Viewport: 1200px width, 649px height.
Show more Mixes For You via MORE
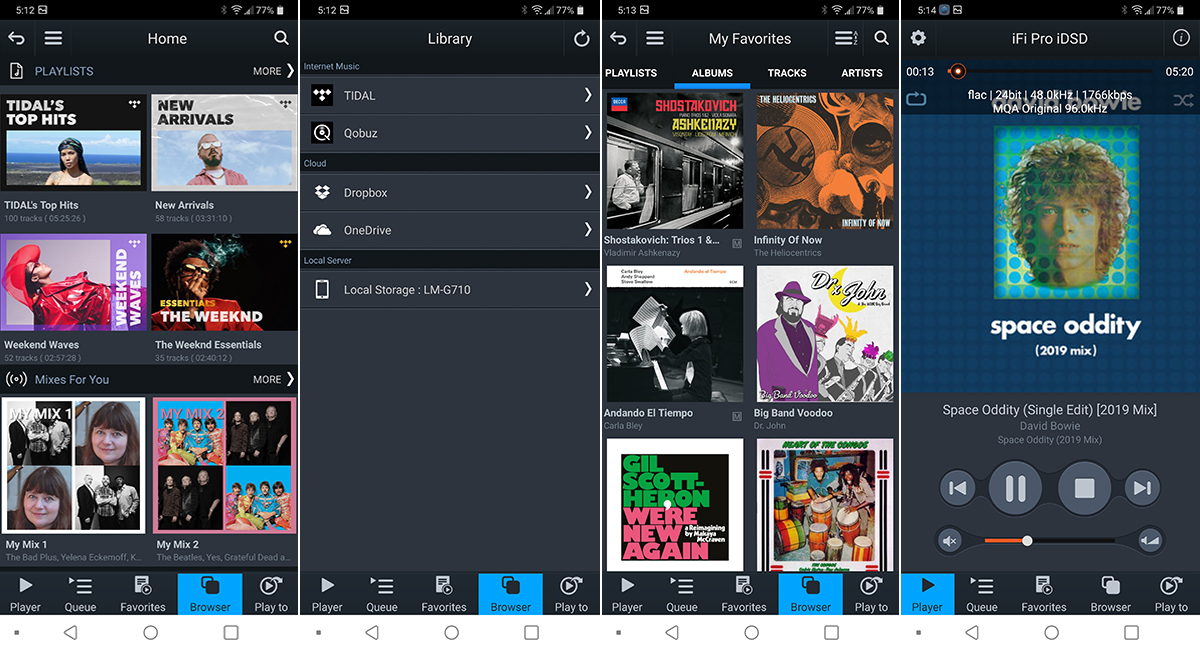point(274,379)
